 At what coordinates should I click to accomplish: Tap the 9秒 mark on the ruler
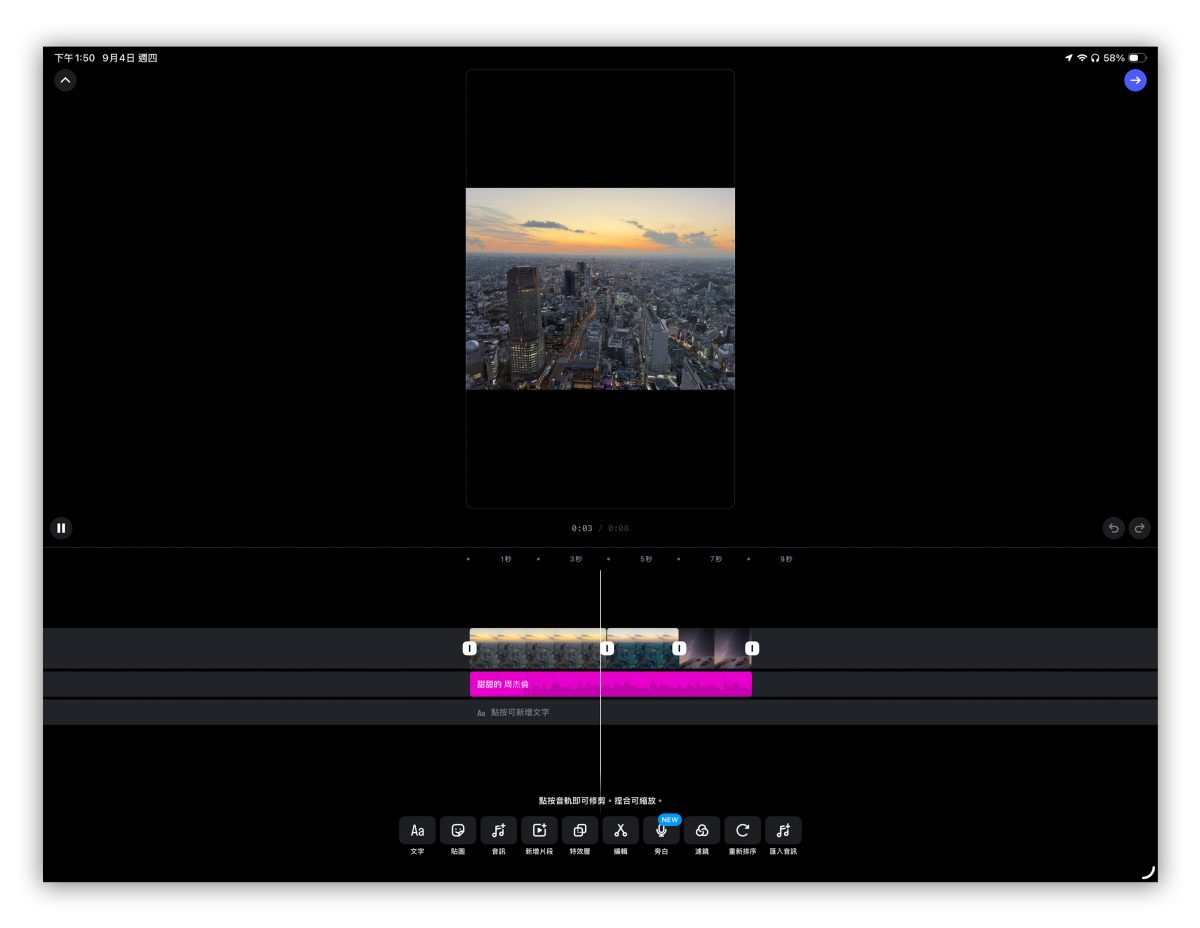click(x=786, y=559)
